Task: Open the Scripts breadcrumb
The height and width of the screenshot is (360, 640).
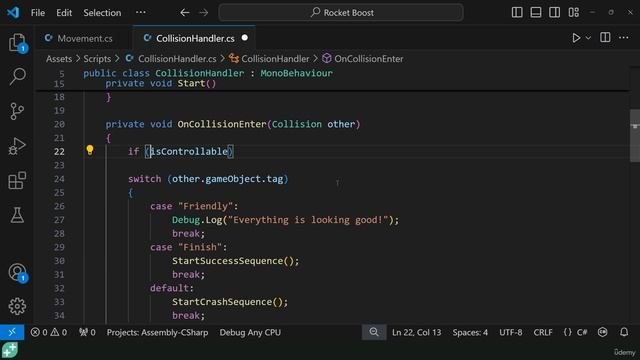Action: point(97,59)
